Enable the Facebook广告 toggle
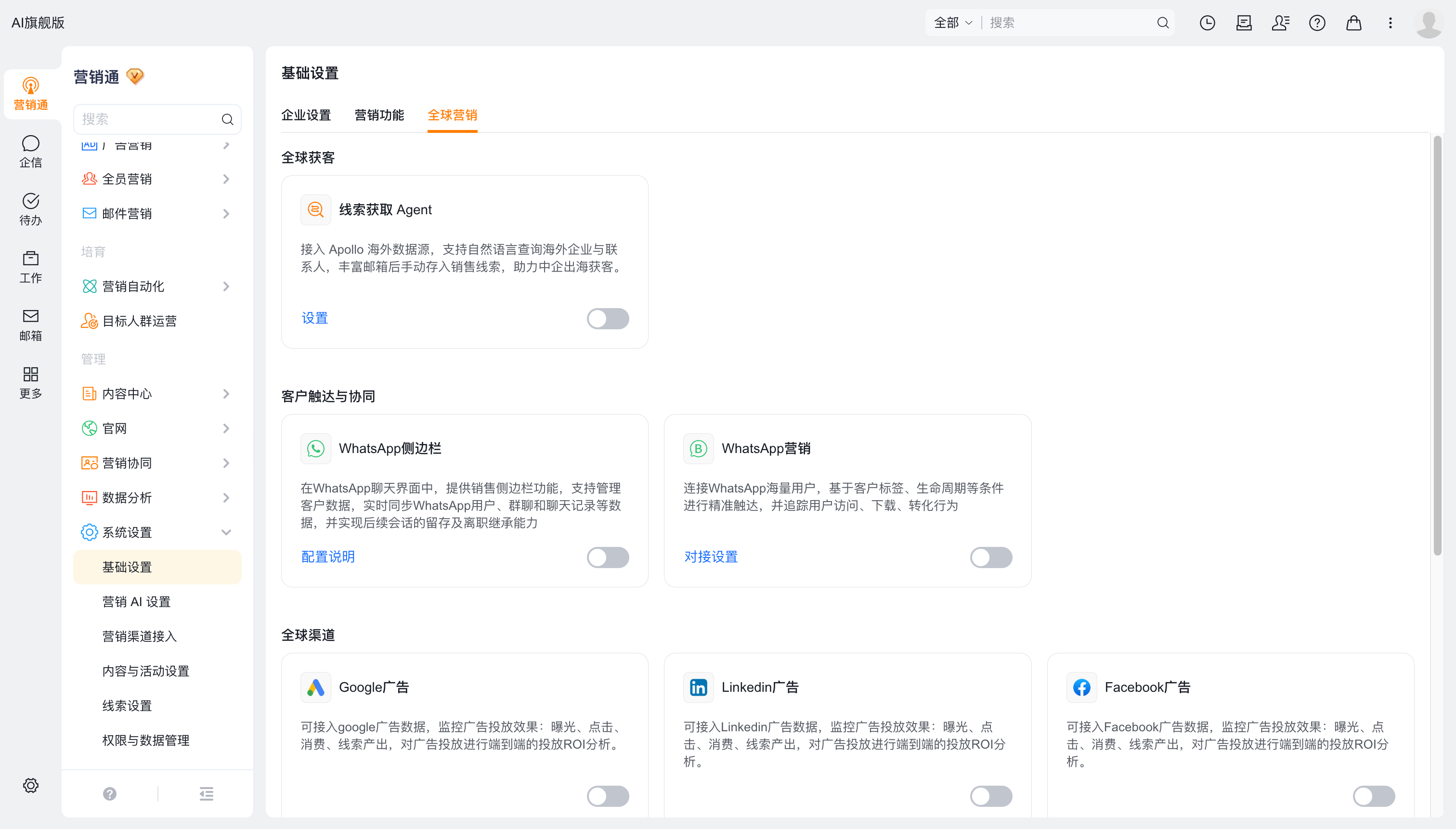This screenshot has height=829, width=1456. (x=1374, y=796)
